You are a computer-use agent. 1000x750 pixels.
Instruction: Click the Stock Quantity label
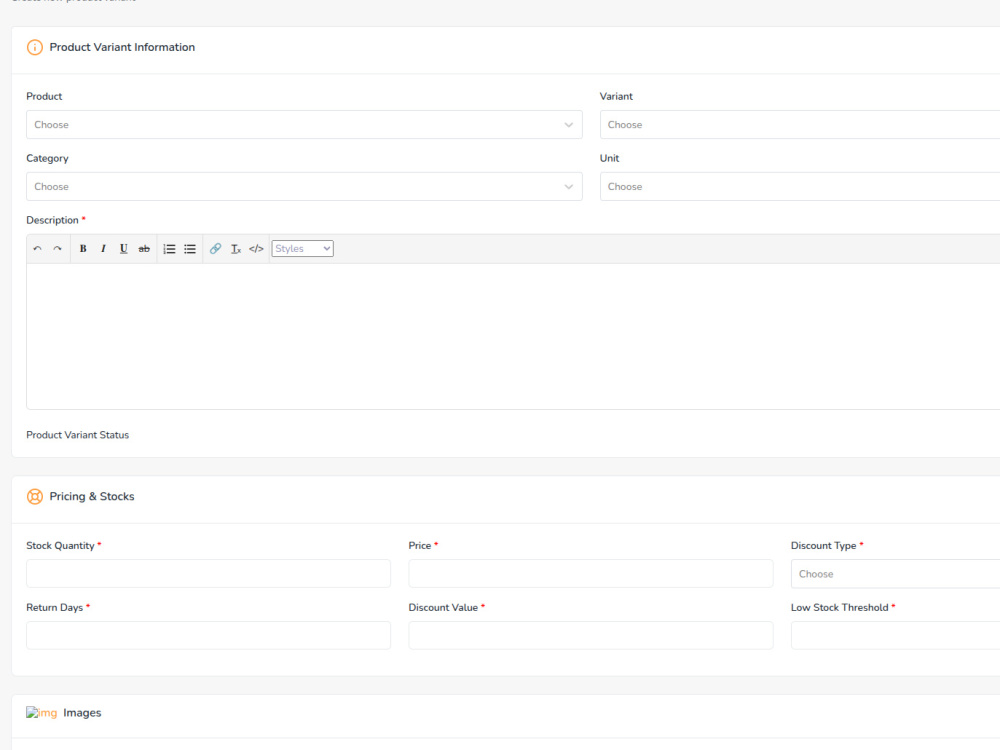60,545
